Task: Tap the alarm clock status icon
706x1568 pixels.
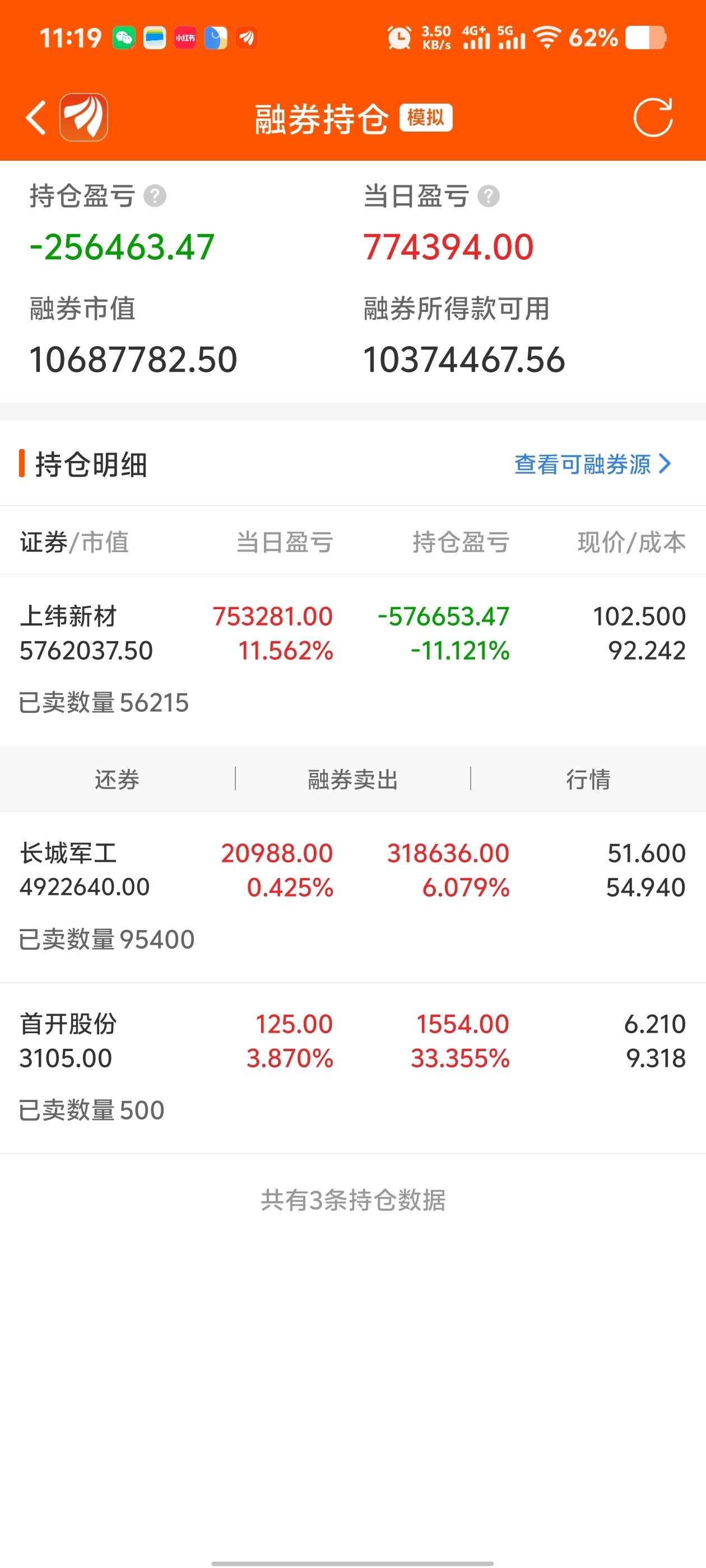Action: [399, 38]
